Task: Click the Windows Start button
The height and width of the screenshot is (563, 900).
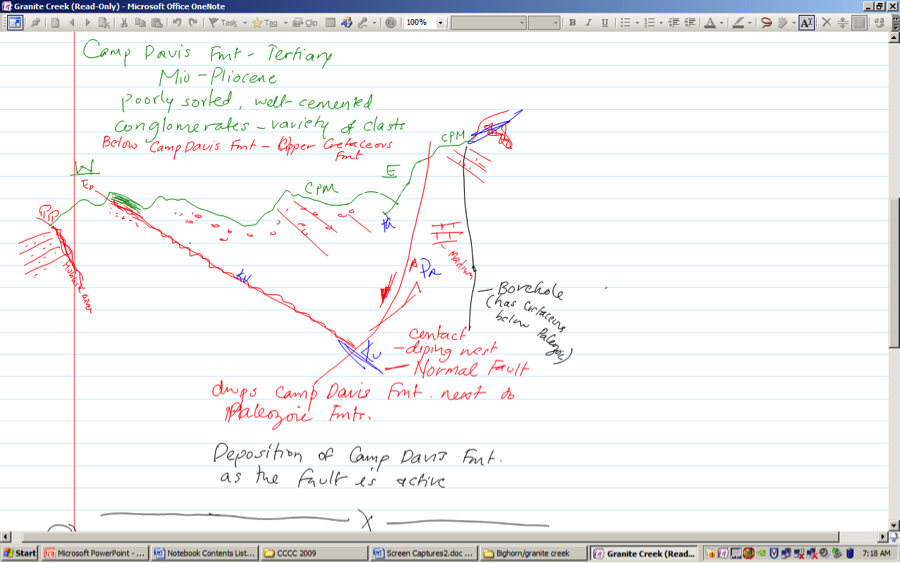Action: 20,553
